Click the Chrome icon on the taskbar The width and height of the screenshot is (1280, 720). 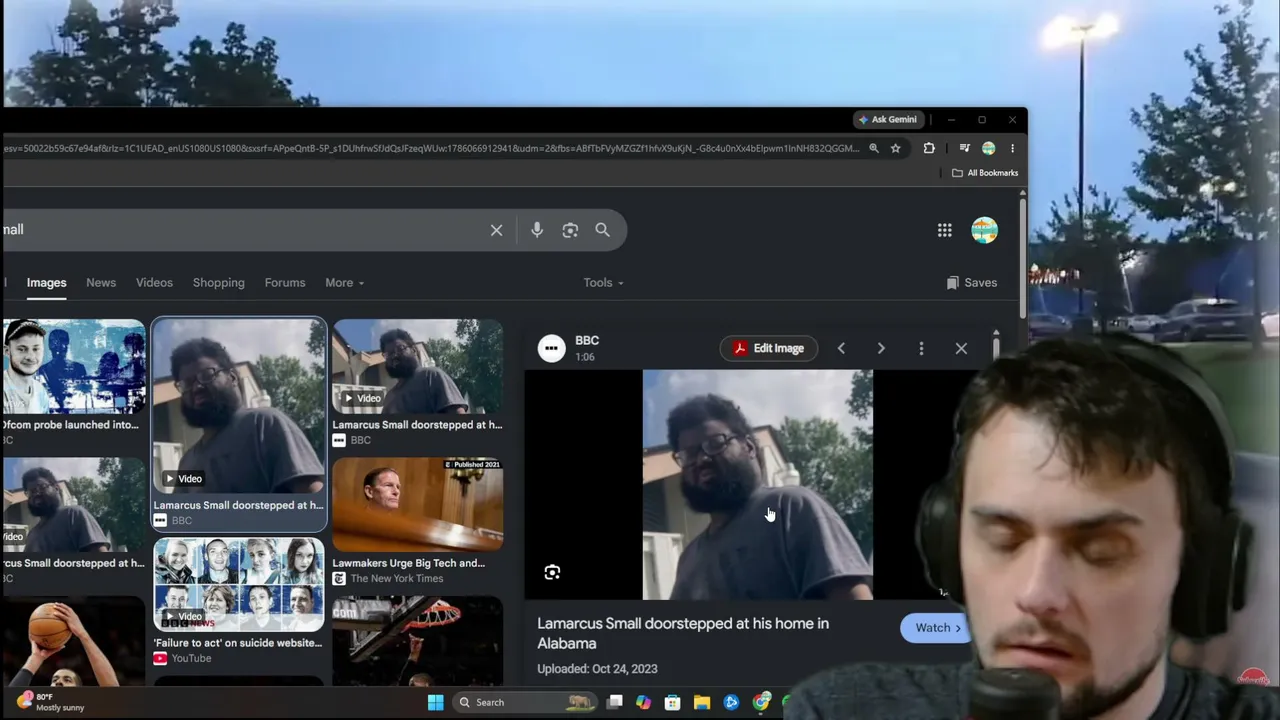tap(762, 702)
